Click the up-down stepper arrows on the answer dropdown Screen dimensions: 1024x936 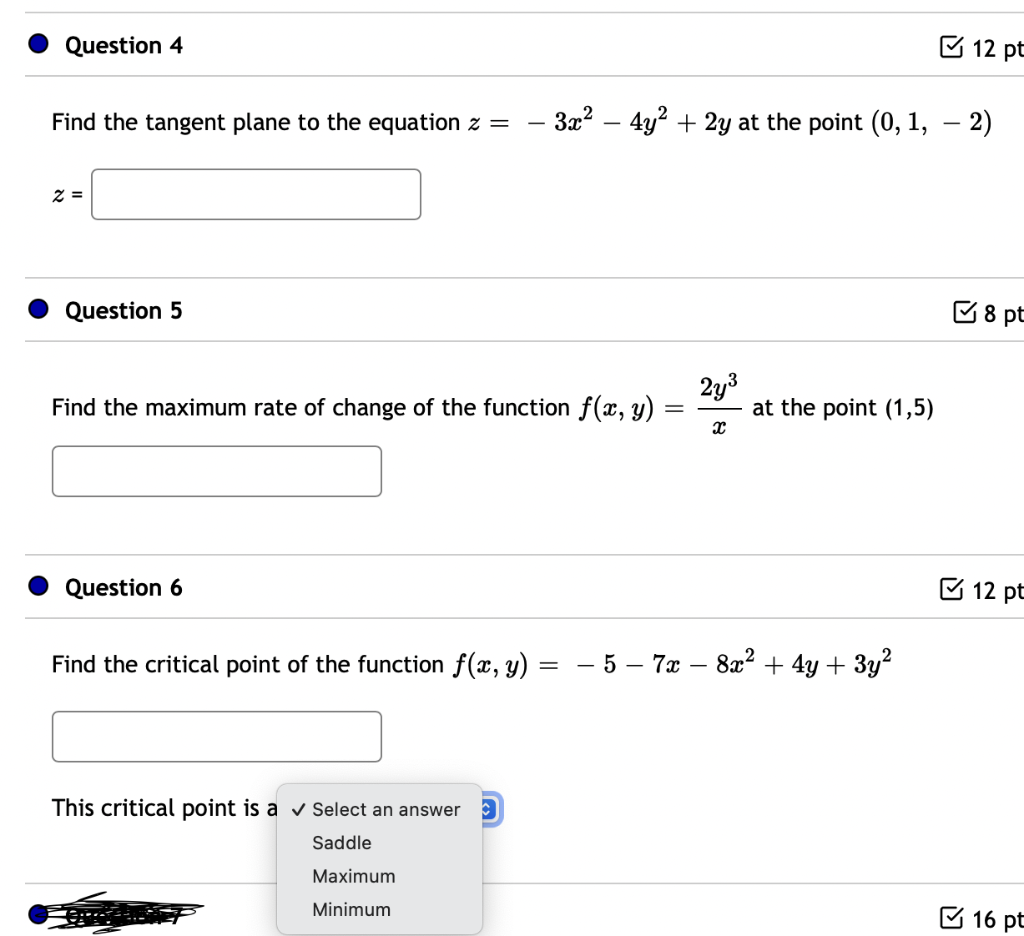[x=487, y=809]
